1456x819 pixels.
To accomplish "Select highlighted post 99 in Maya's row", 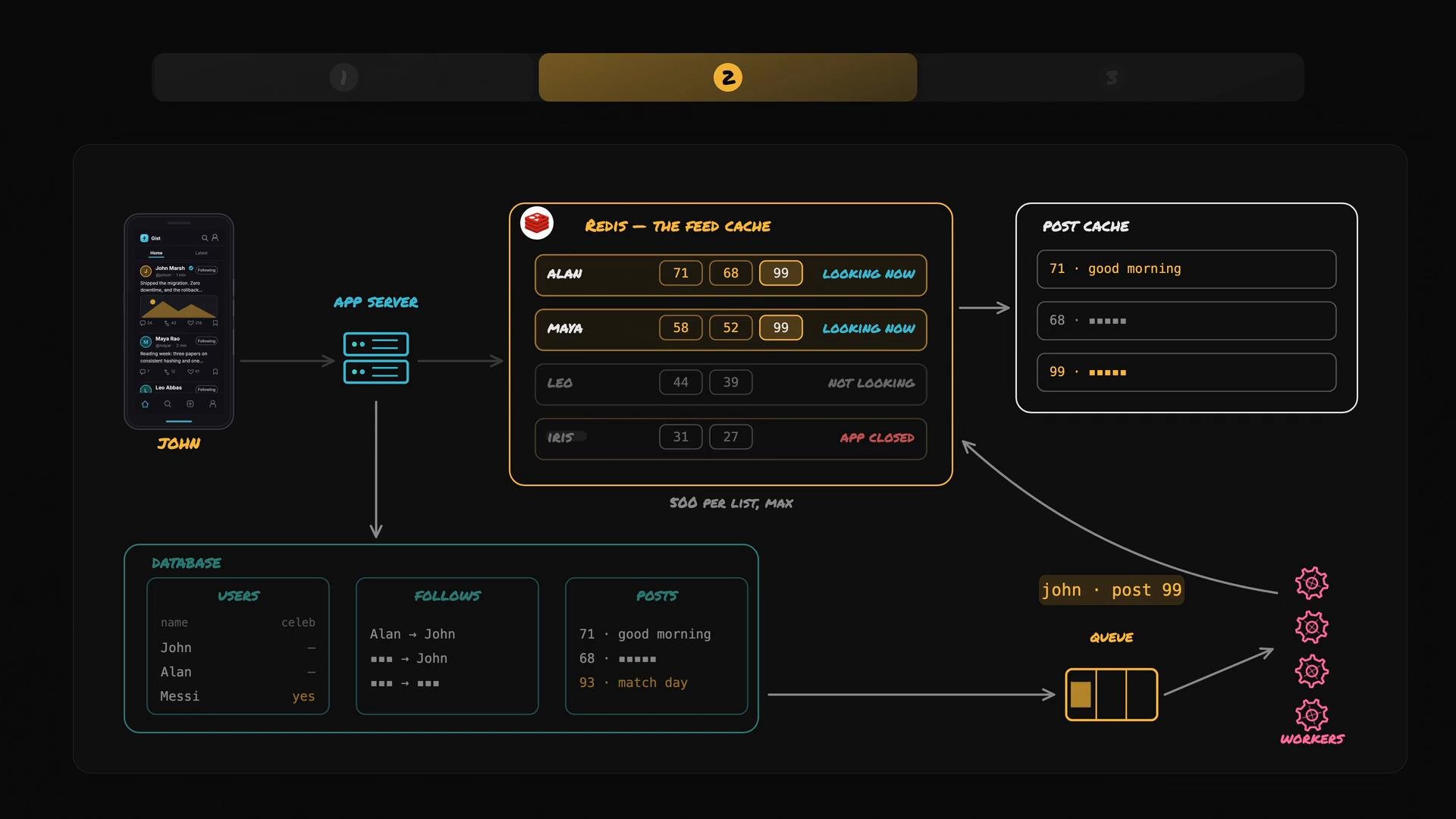I will pyautogui.click(x=781, y=328).
